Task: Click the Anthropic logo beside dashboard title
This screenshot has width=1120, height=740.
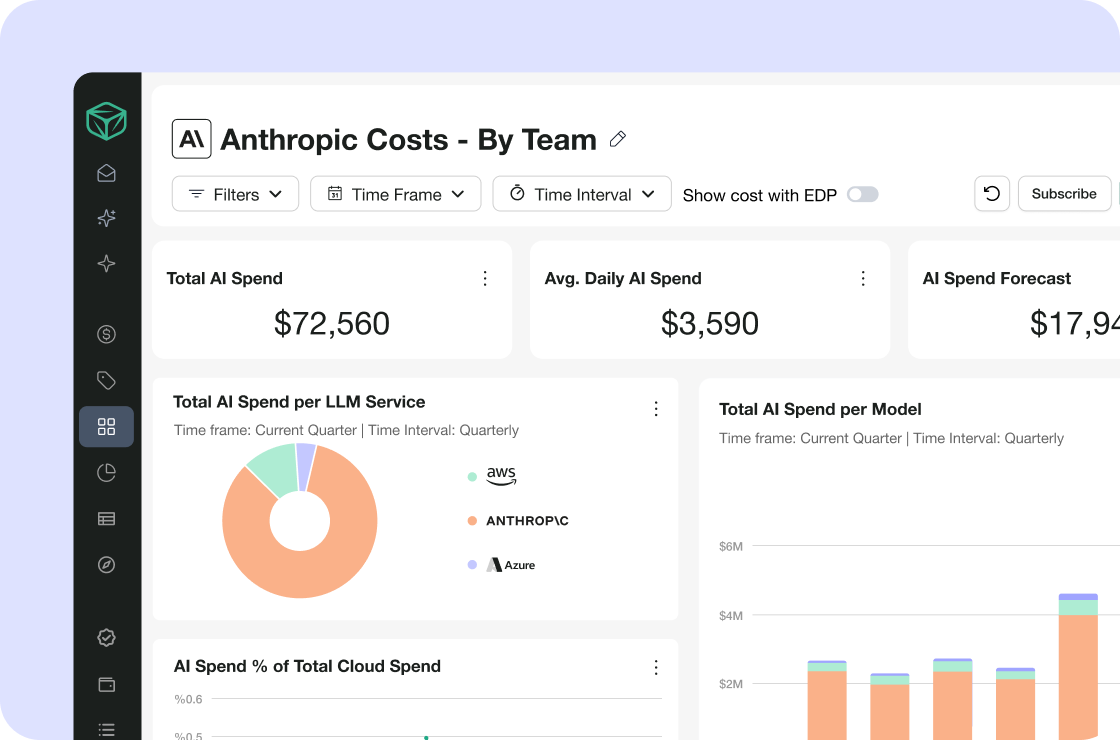Action: (x=191, y=139)
